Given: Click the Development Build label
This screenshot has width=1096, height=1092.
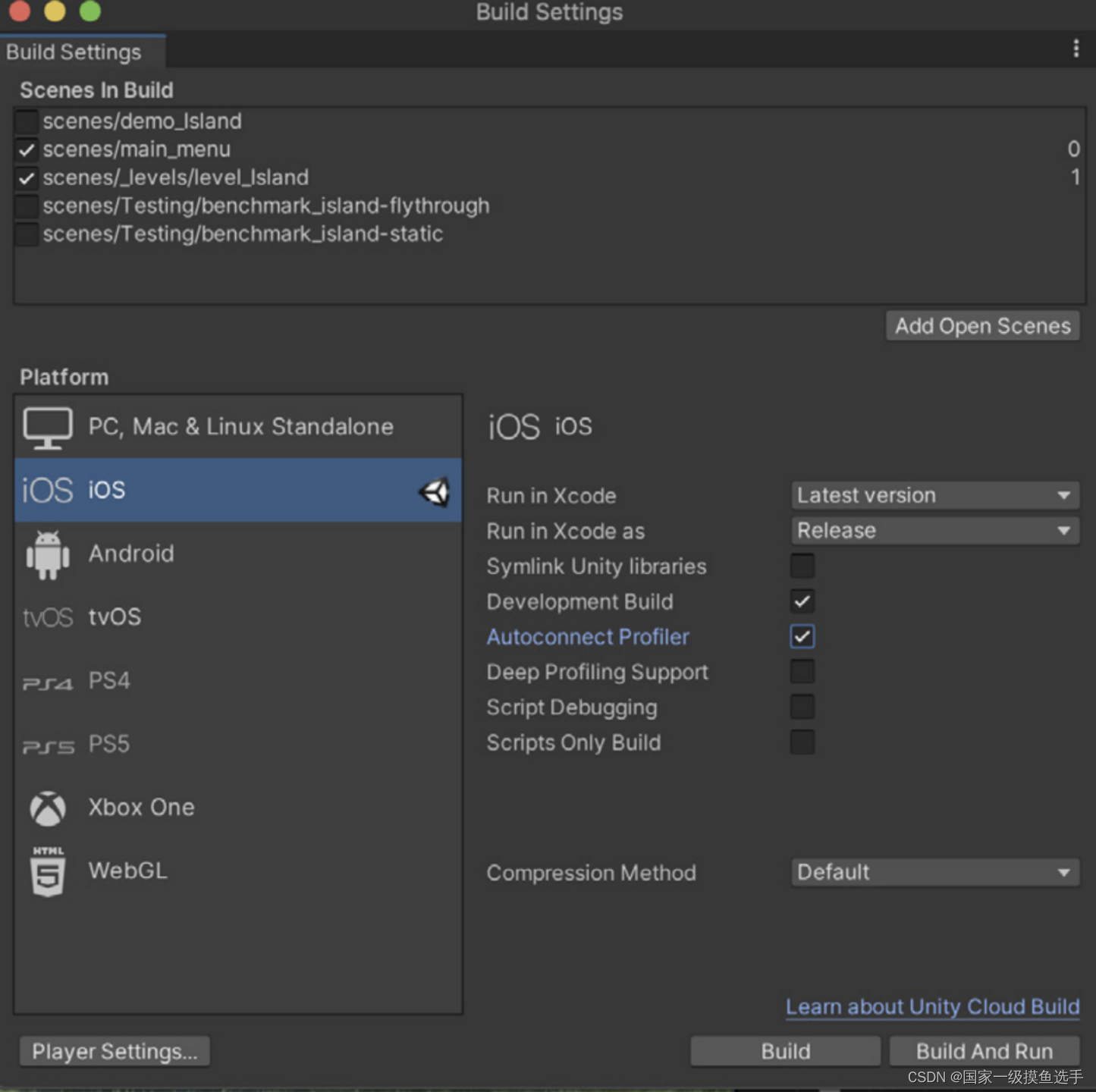Looking at the screenshot, I should point(579,602).
